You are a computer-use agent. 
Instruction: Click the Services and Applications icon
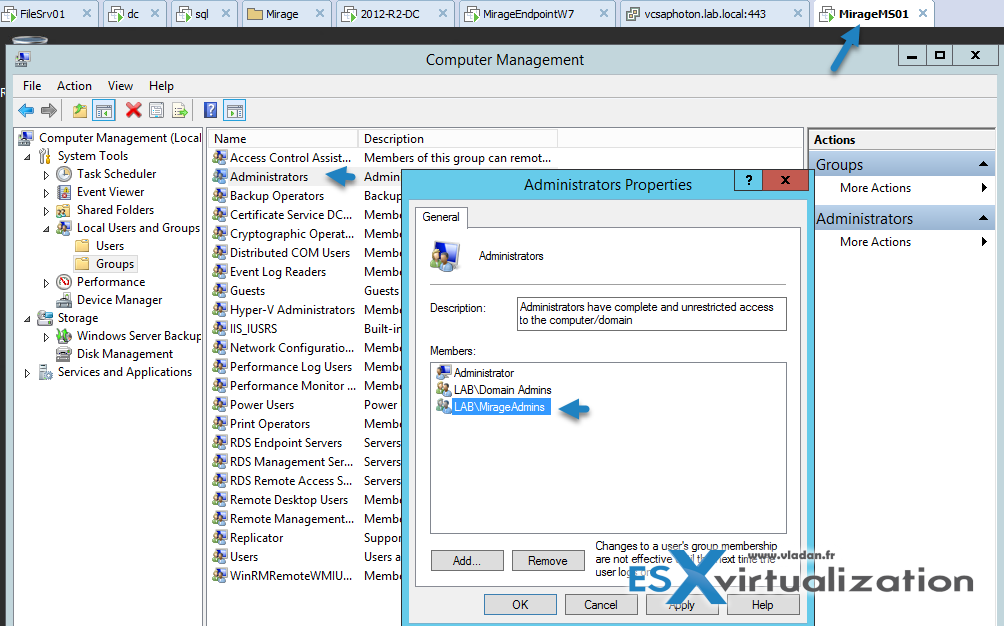(x=45, y=372)
